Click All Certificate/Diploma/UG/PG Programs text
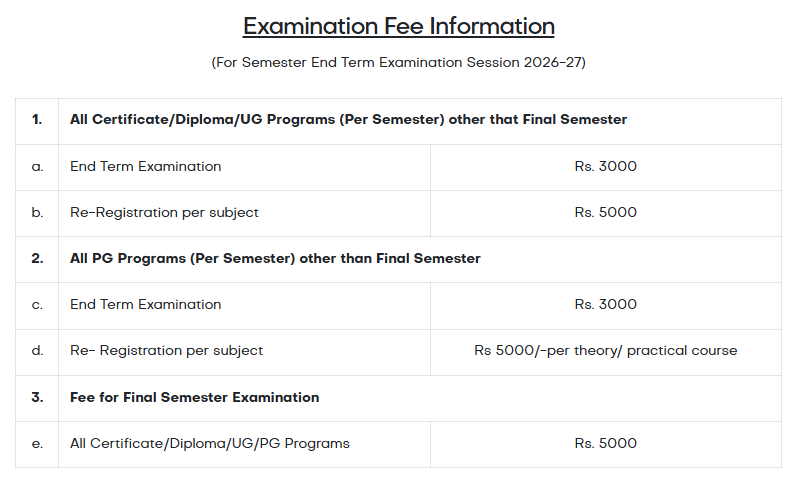The image size is (801, 481). point(210,443)
